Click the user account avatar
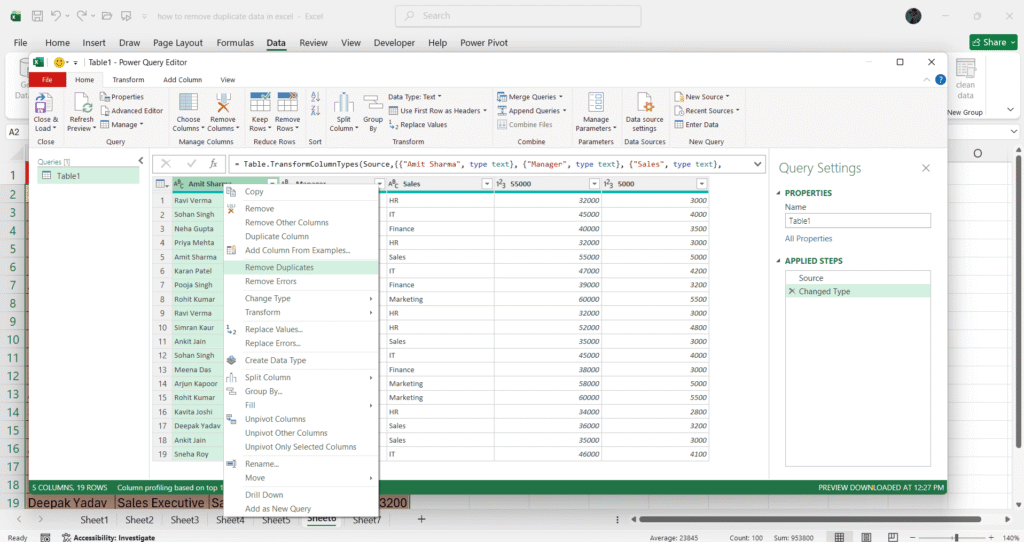The image size is (1024, 542). pos(913,16)
